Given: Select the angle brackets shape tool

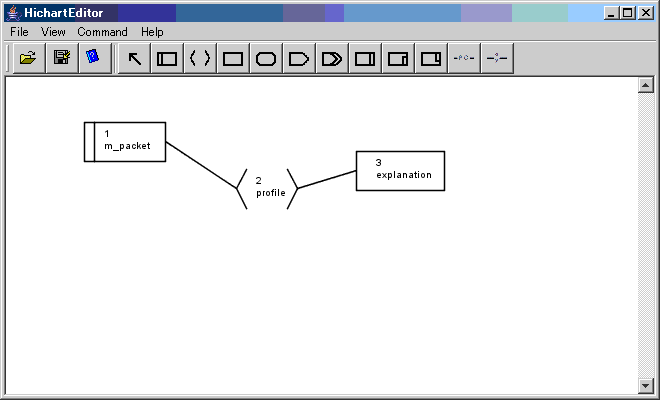Looking at the screenshot, I should click(200, 59).
